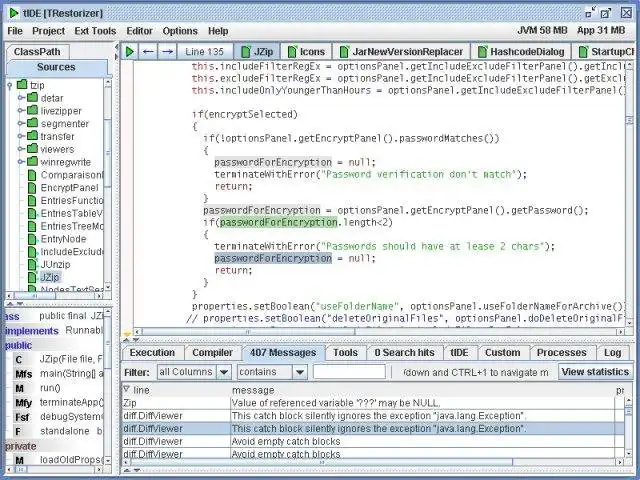Open the Editor menu

pyautogui.click(x=140, y=31)
